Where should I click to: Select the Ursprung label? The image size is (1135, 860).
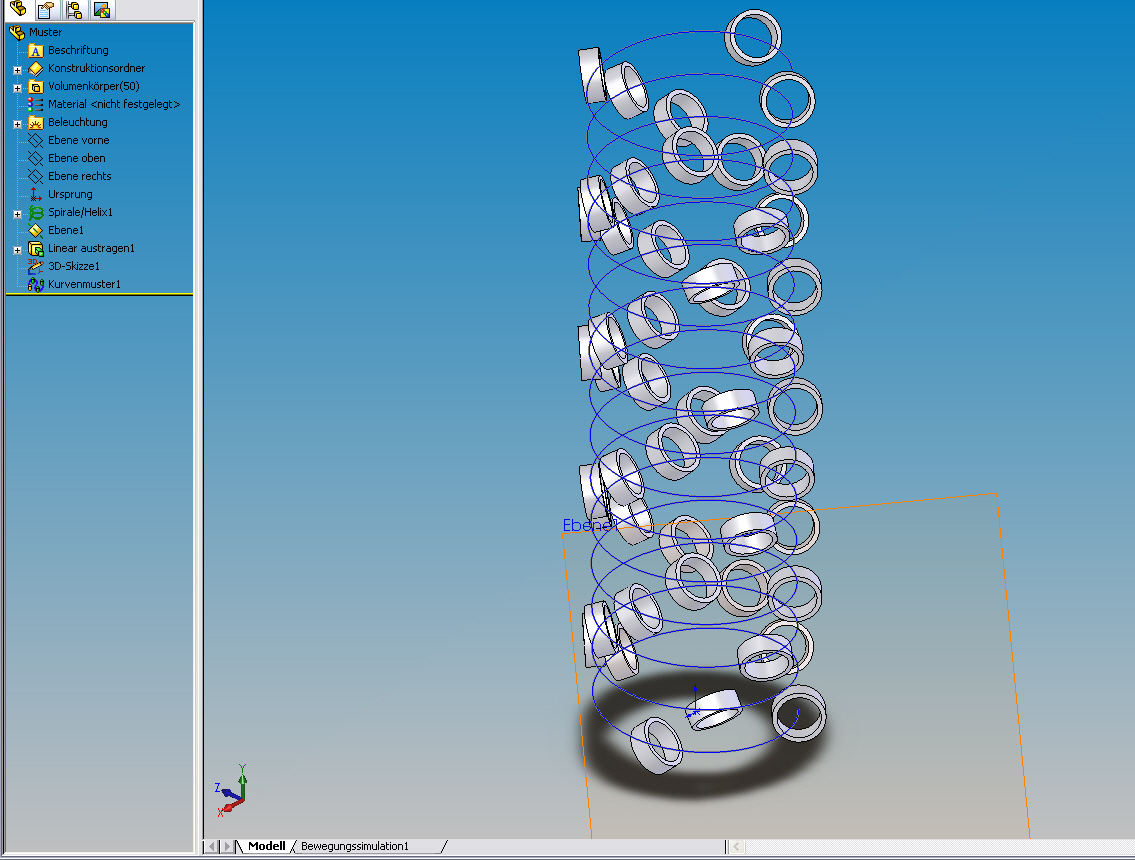coord(70,194)
